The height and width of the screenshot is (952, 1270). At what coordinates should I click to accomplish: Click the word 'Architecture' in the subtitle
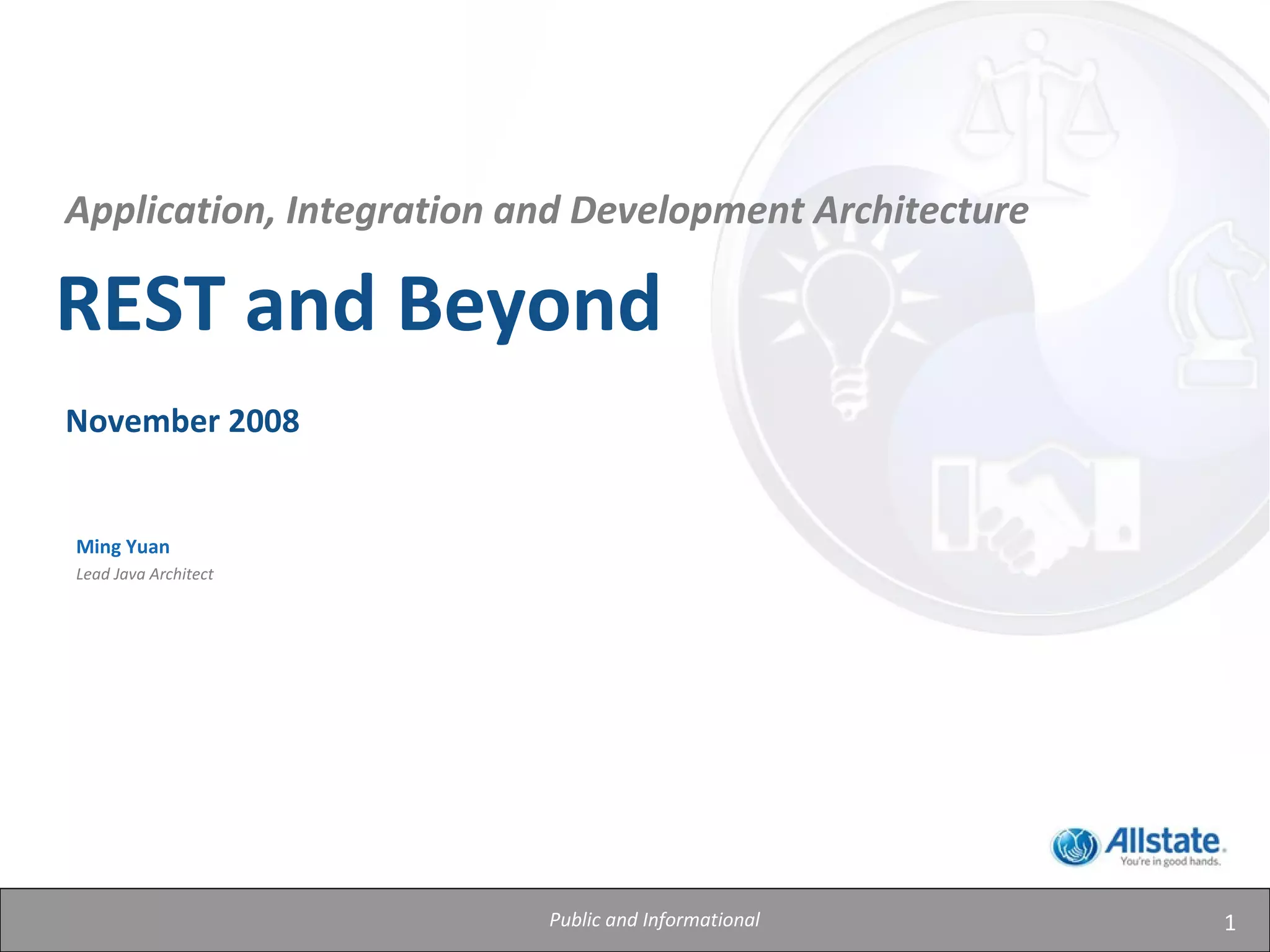(x=920, y=210)
